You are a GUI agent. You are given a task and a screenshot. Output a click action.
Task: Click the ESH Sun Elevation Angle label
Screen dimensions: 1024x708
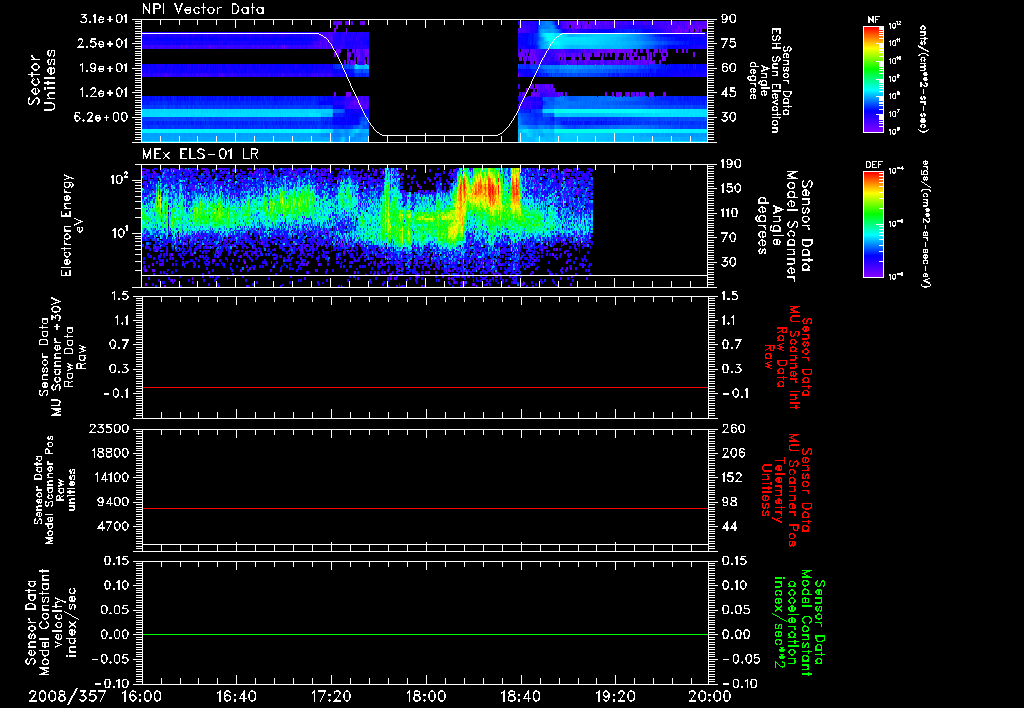tap(771, 80)
